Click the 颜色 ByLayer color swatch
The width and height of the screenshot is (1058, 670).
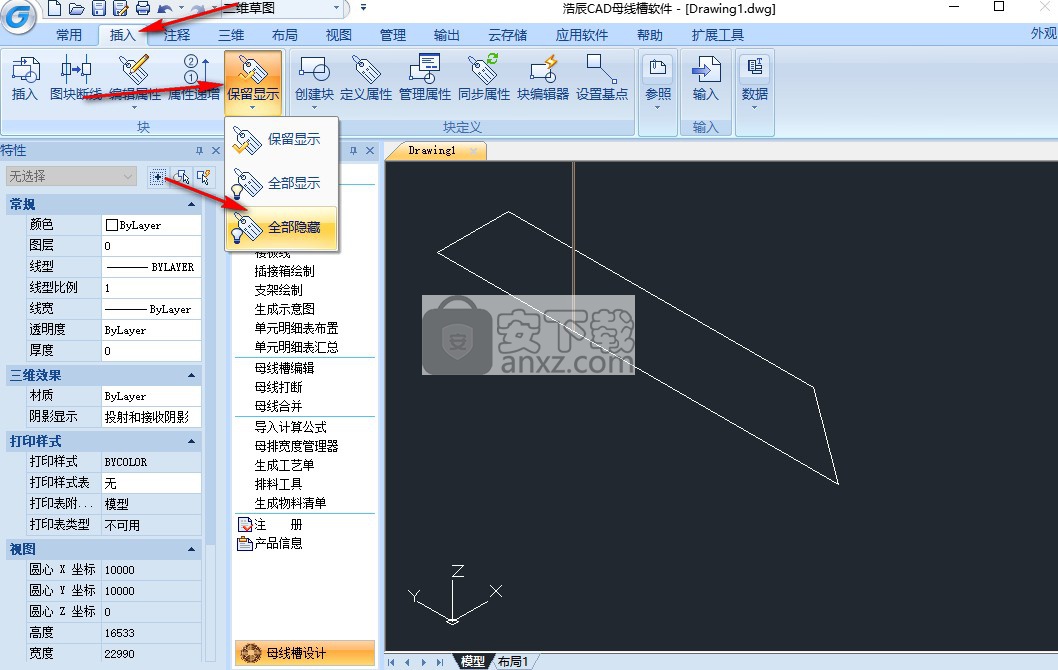112,225
